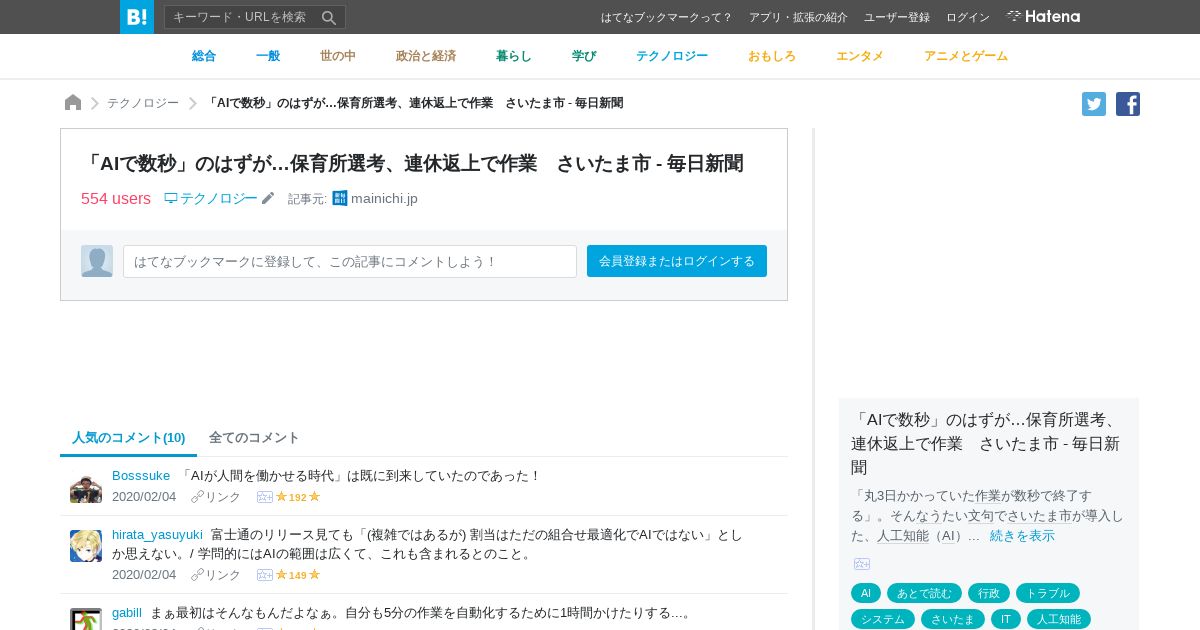Open sidebar article title link

coord(988,443)
